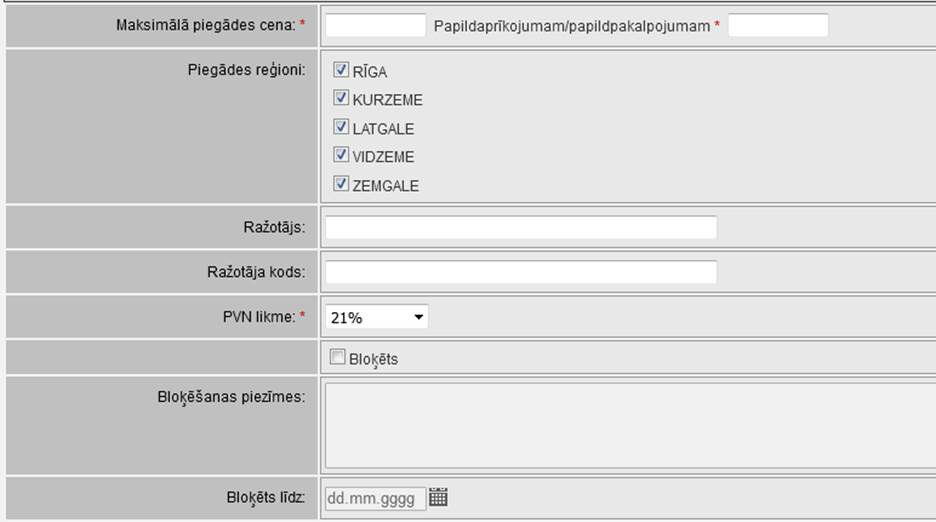Click the "Bloķēšanas piezīmes:" label text

pyautogui.click(x=231, y=396)
